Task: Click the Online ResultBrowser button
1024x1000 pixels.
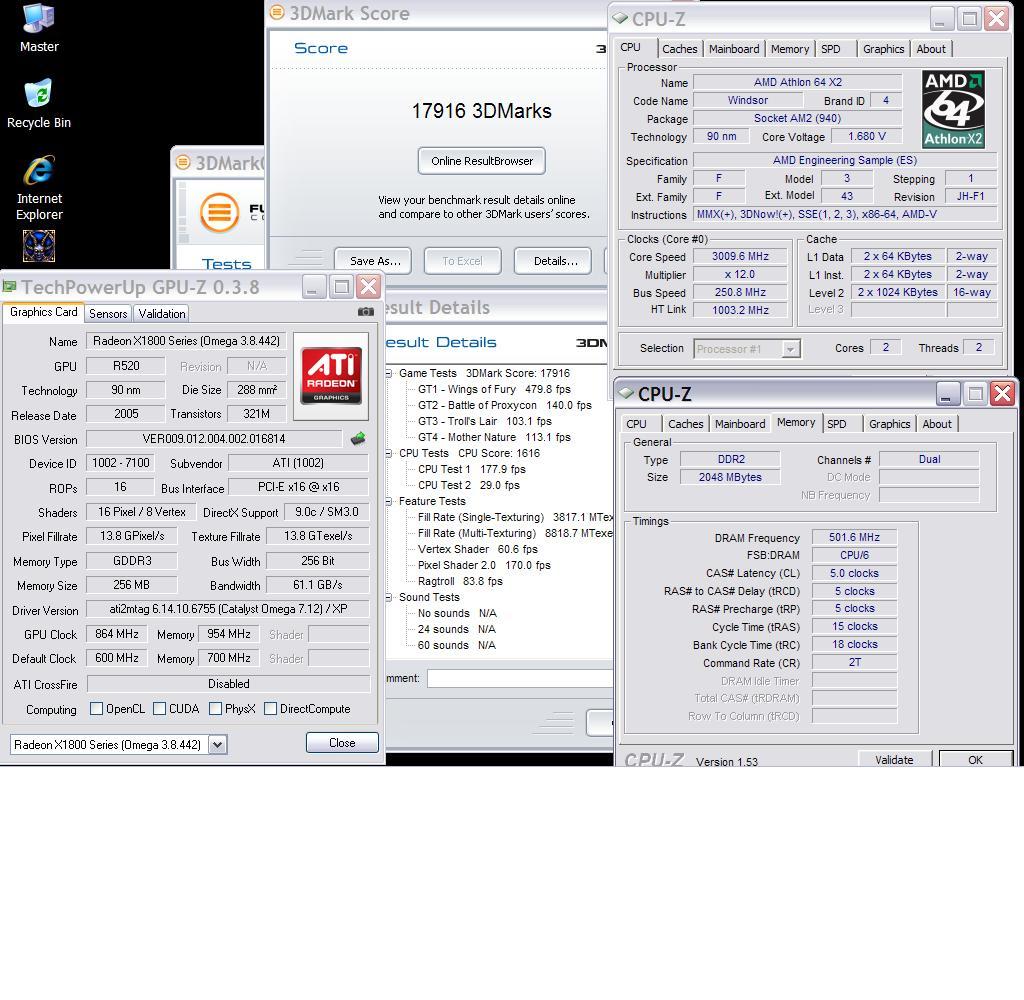Action: click(x=481, y=161)
